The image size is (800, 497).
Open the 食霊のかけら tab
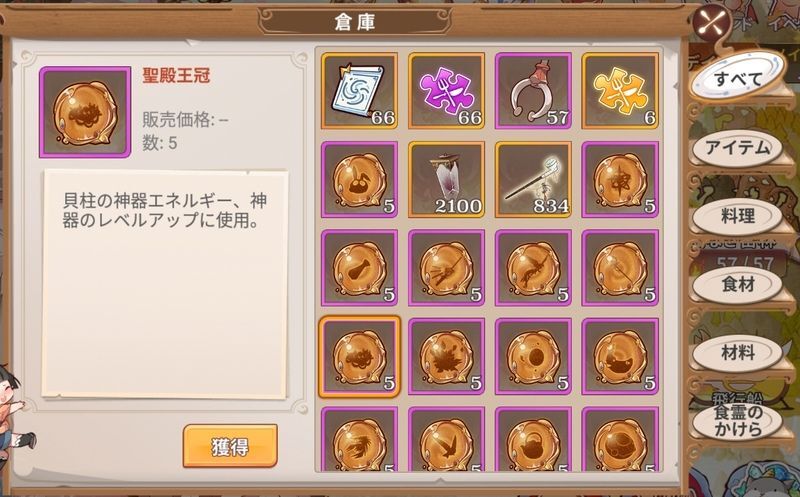click(737, 421)
